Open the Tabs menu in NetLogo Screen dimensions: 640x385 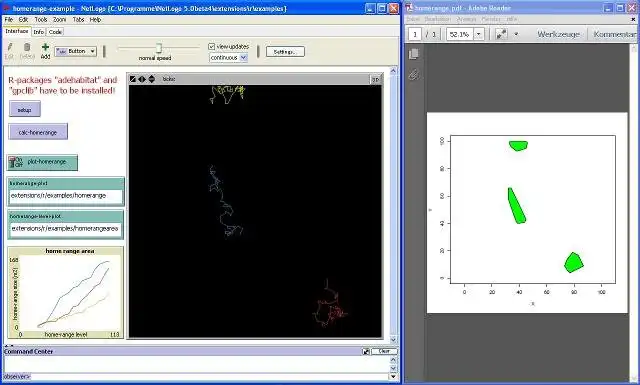click(78, 19)
